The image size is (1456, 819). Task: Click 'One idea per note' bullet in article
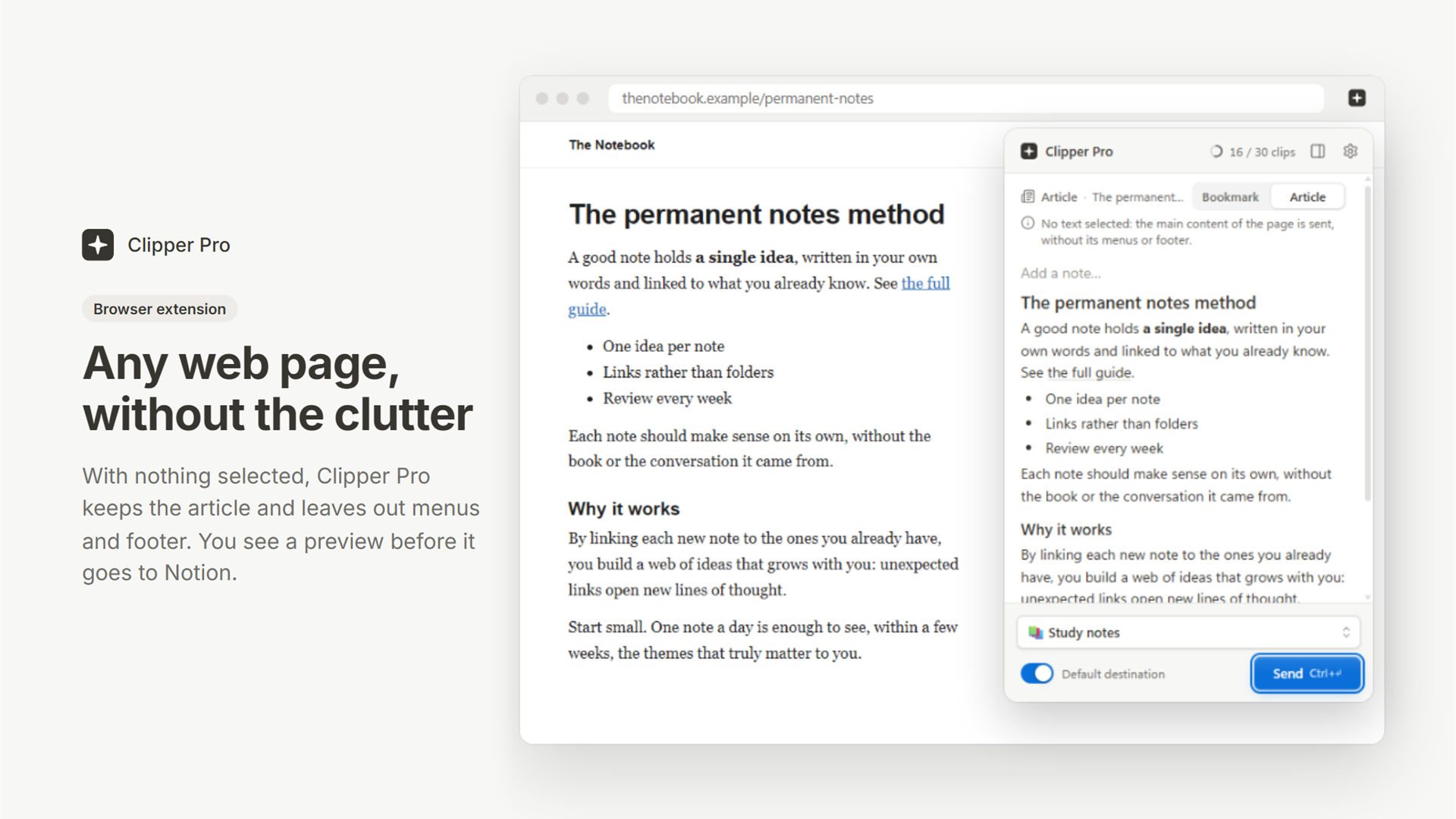point(663,347)
